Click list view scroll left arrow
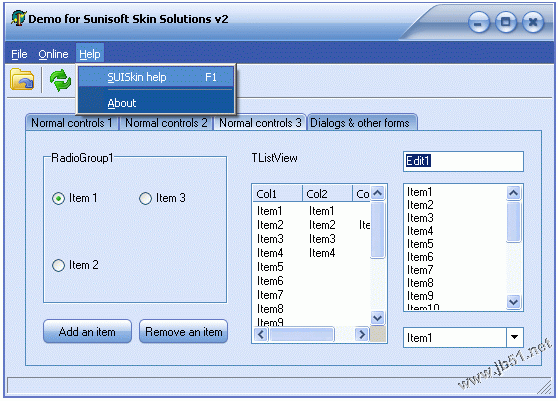 click(x=261, y=334)
